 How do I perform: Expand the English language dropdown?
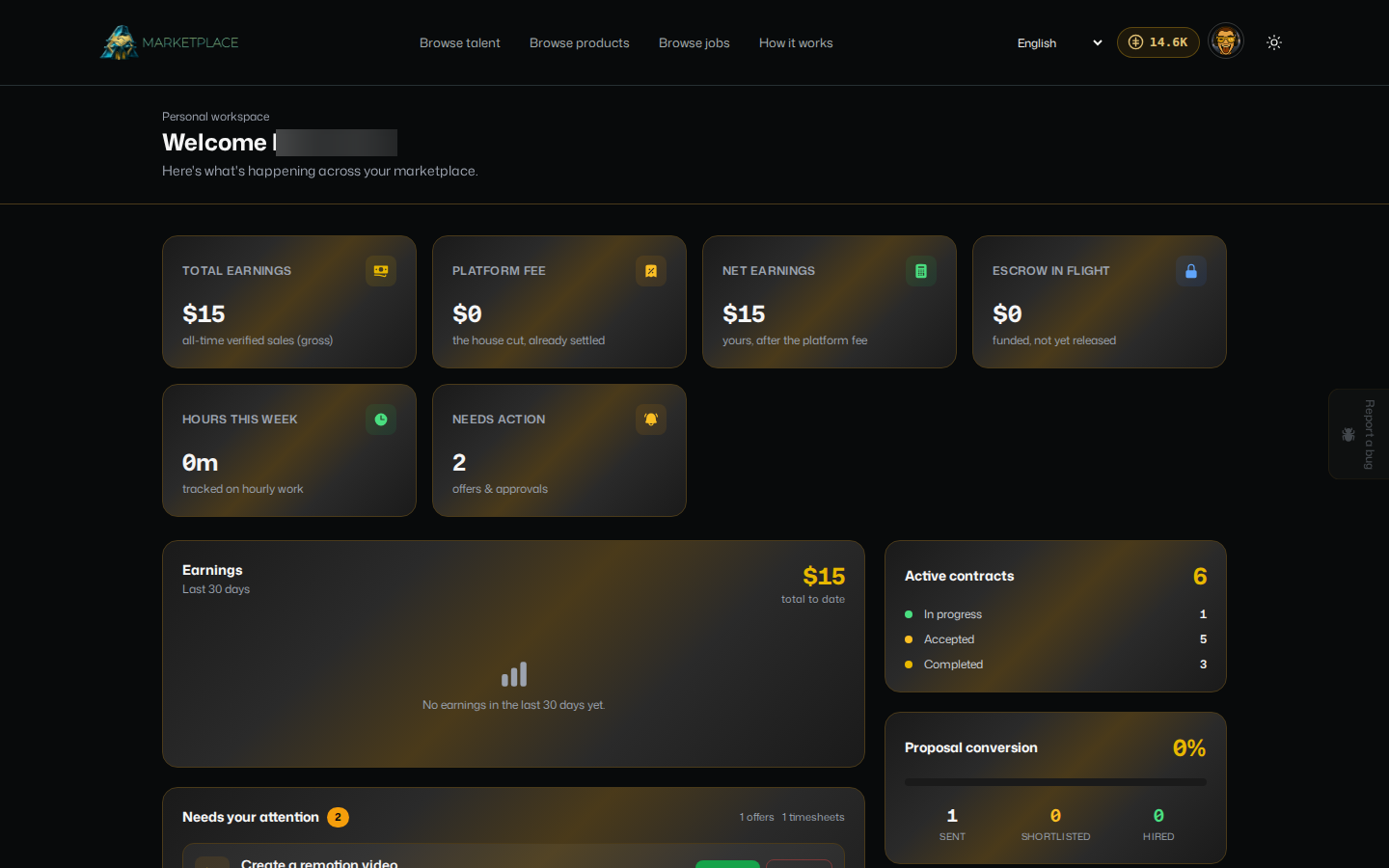pyautogui.click(x=1059, y=43)
